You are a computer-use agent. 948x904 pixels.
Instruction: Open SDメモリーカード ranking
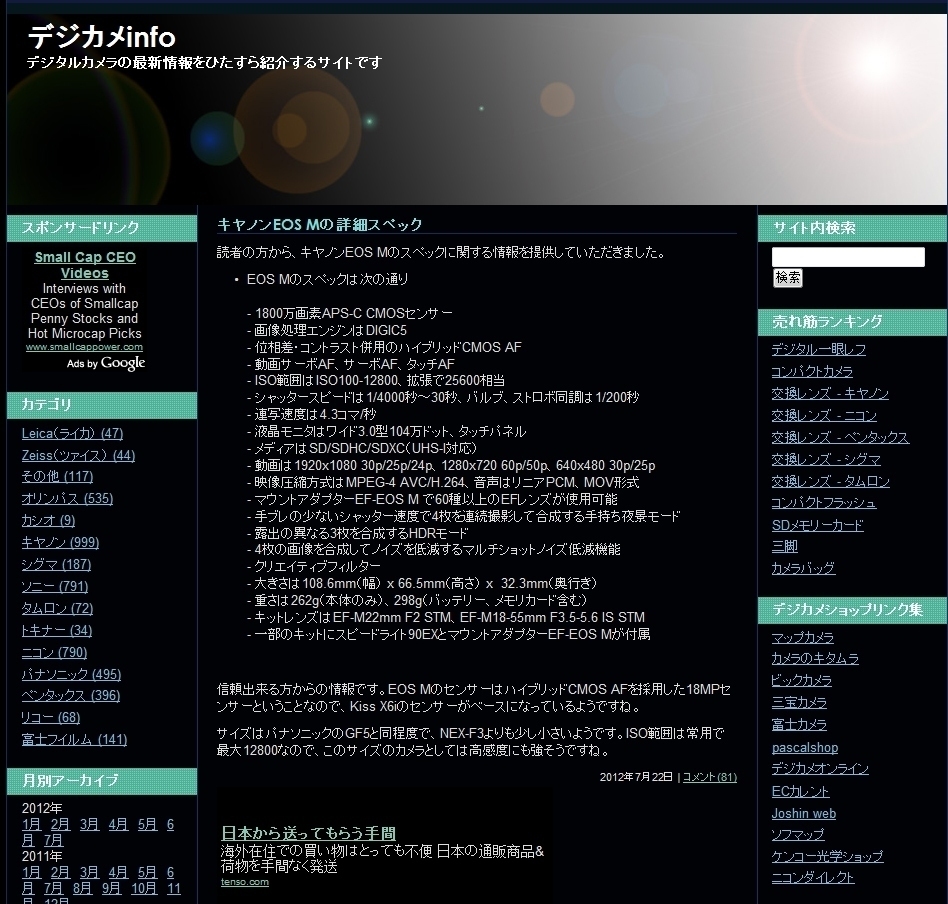pos(818,525)
